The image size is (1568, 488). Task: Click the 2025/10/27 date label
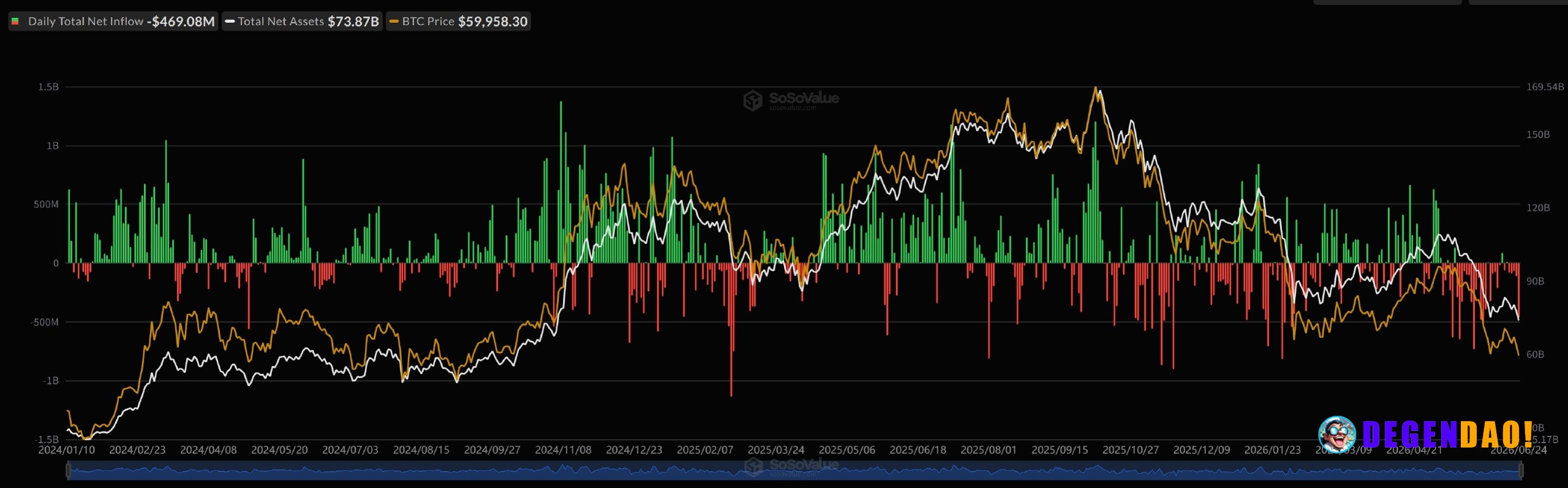pyautogui.click(x=1131, y=450)
